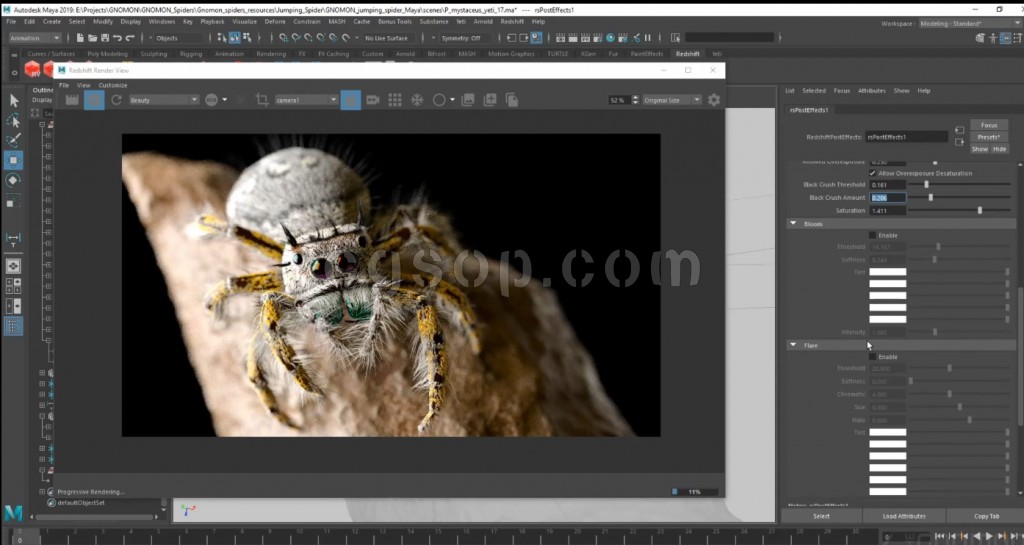Select the crop region tool in Render View

click(262, 100)
